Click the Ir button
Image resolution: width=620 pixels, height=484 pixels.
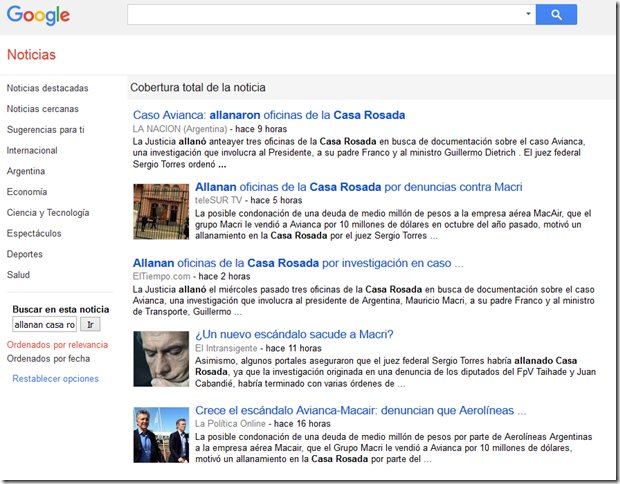(x=90, y=324)
